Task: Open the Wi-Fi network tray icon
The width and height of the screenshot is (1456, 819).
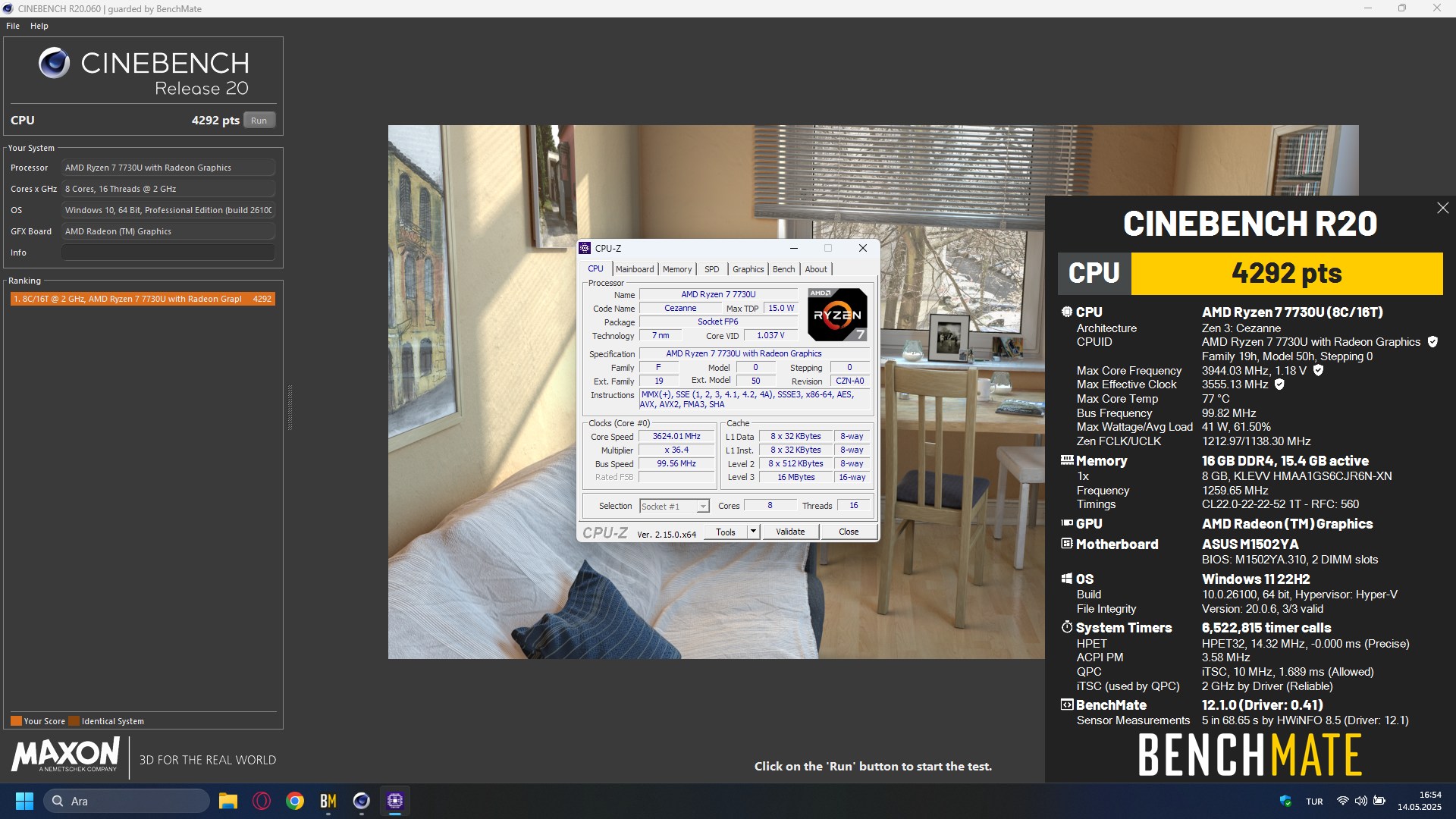Action: coord(1343,801)
